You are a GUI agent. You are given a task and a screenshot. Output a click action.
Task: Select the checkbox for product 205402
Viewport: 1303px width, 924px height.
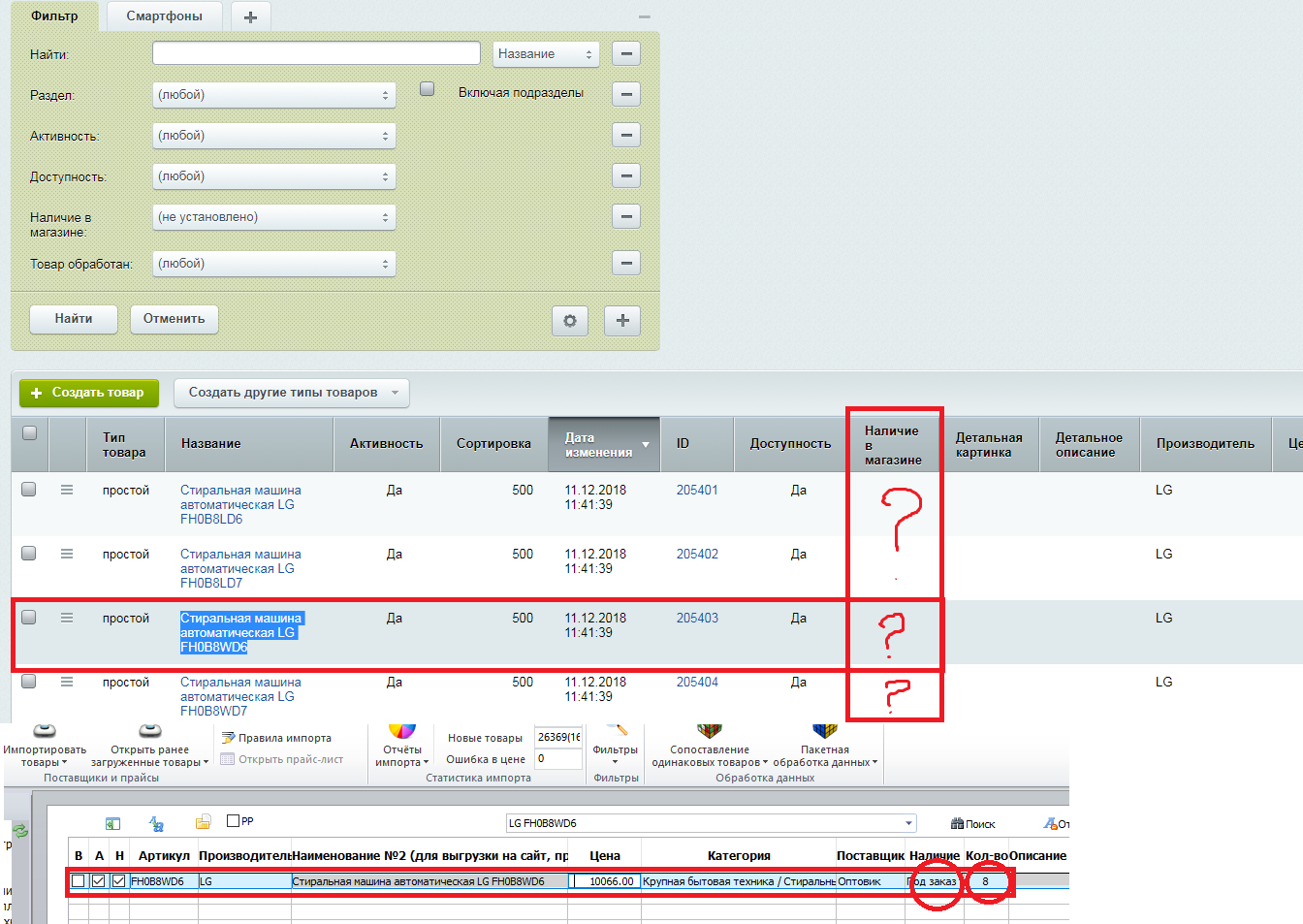(29, 554)
